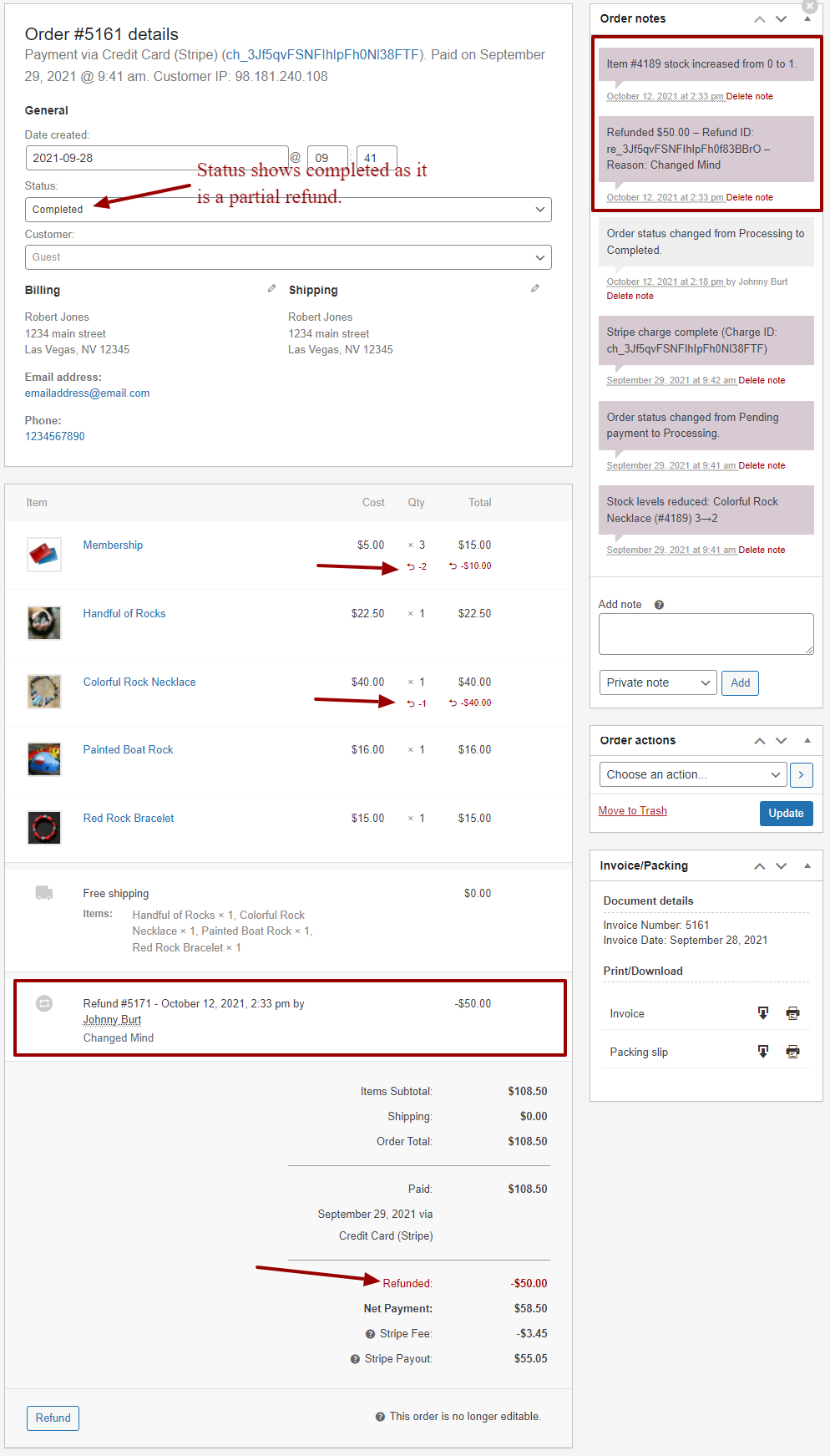The width and height of the screenshot is (830, 1456).
Task: Delete the Processing to Completed note
Action: click(x=630, y=297)
